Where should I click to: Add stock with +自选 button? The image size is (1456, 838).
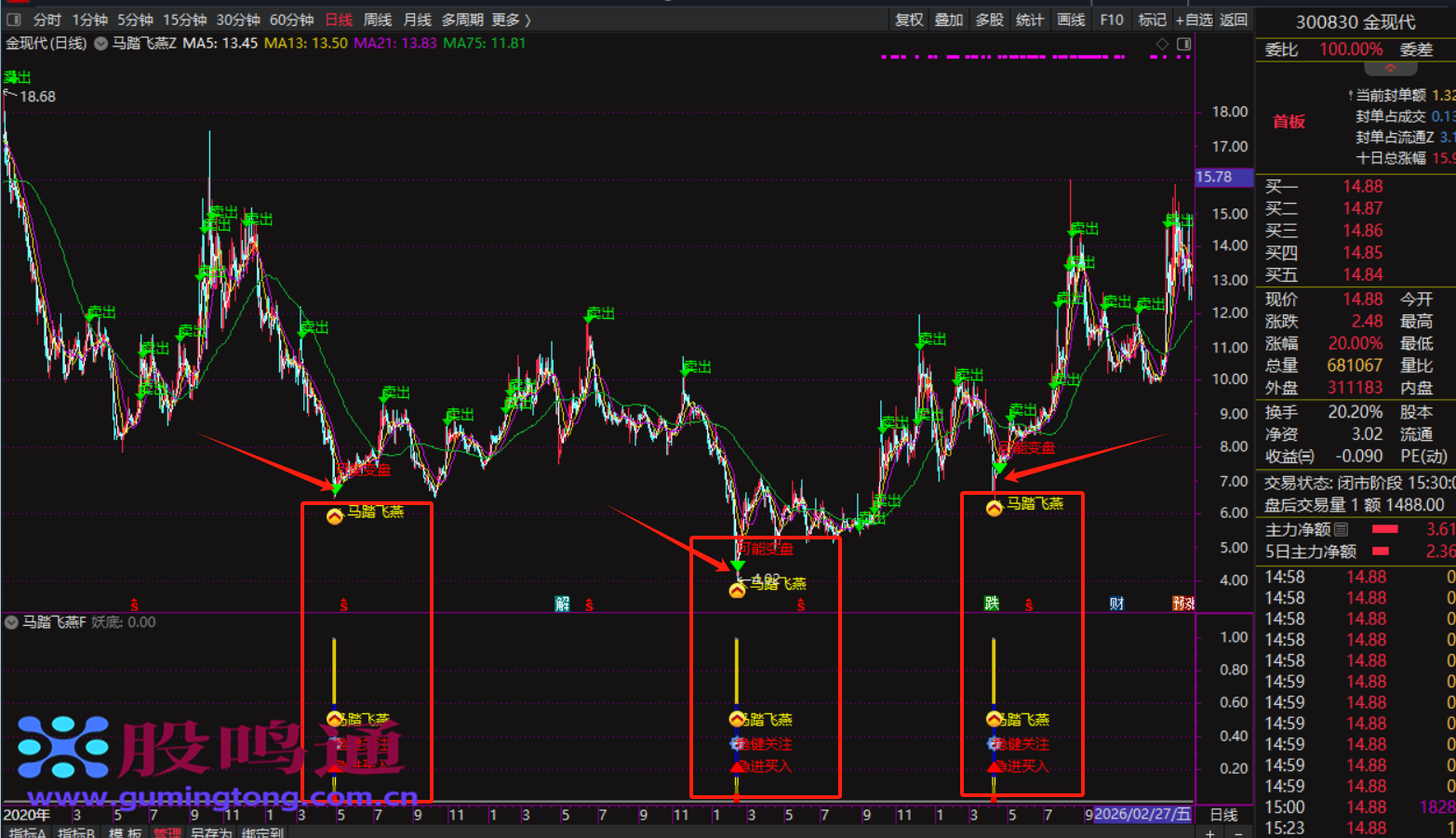(1194, 20)
